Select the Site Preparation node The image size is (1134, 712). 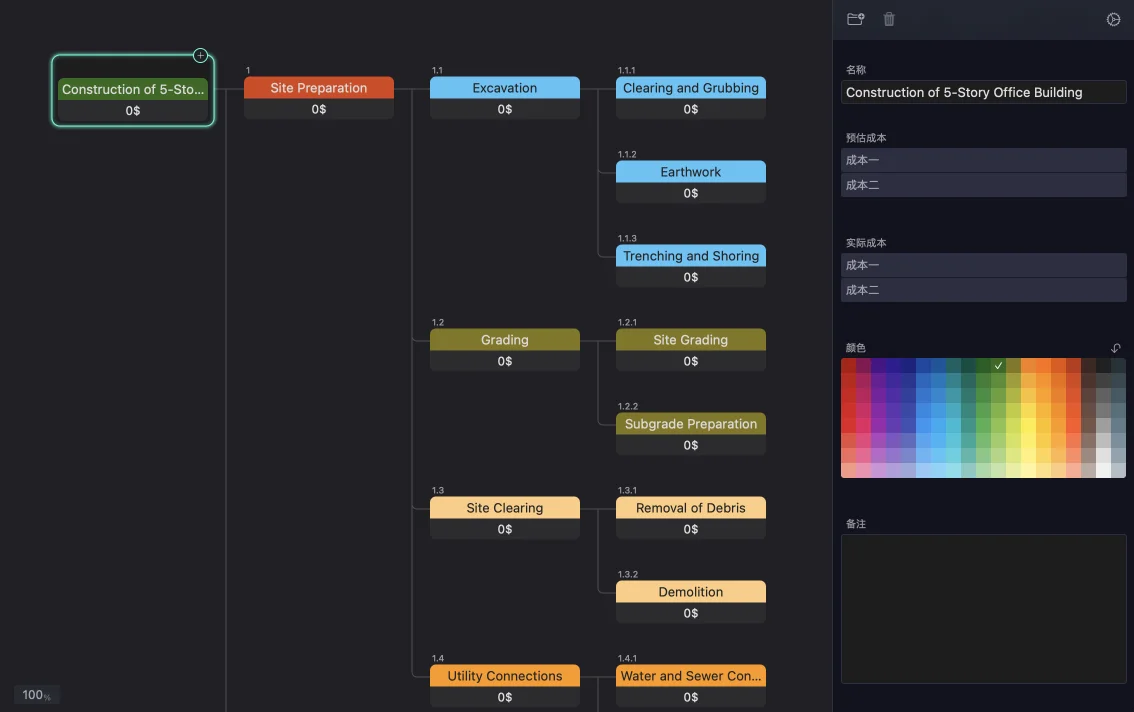(x=318, y=88)
